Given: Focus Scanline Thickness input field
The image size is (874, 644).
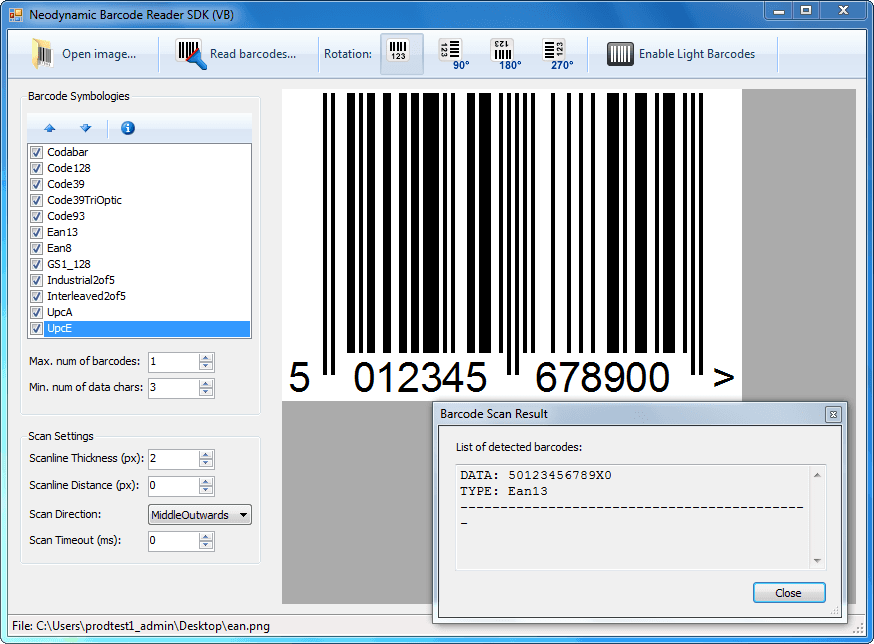Looking at the screenshot, I should (173, 459).
